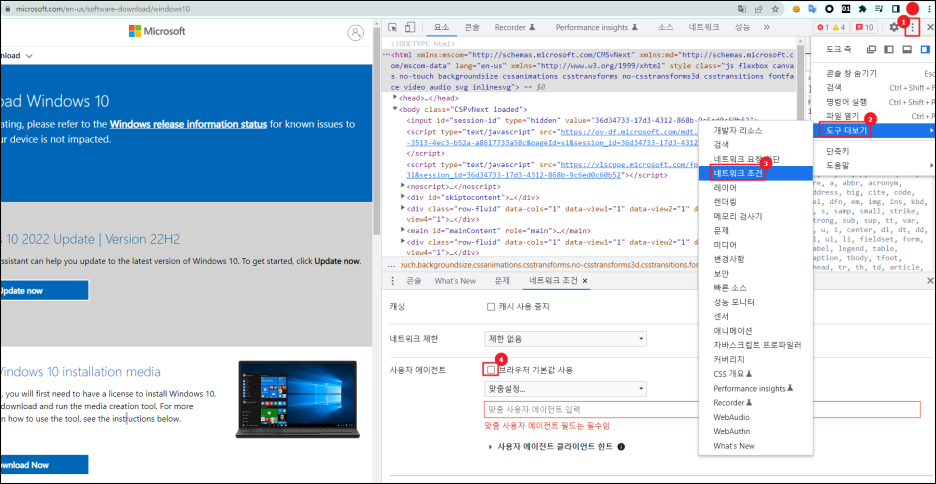Click the ov-df.microsoft.com script source link
This screenshot has height=484, width=936.
coord(629,131)
